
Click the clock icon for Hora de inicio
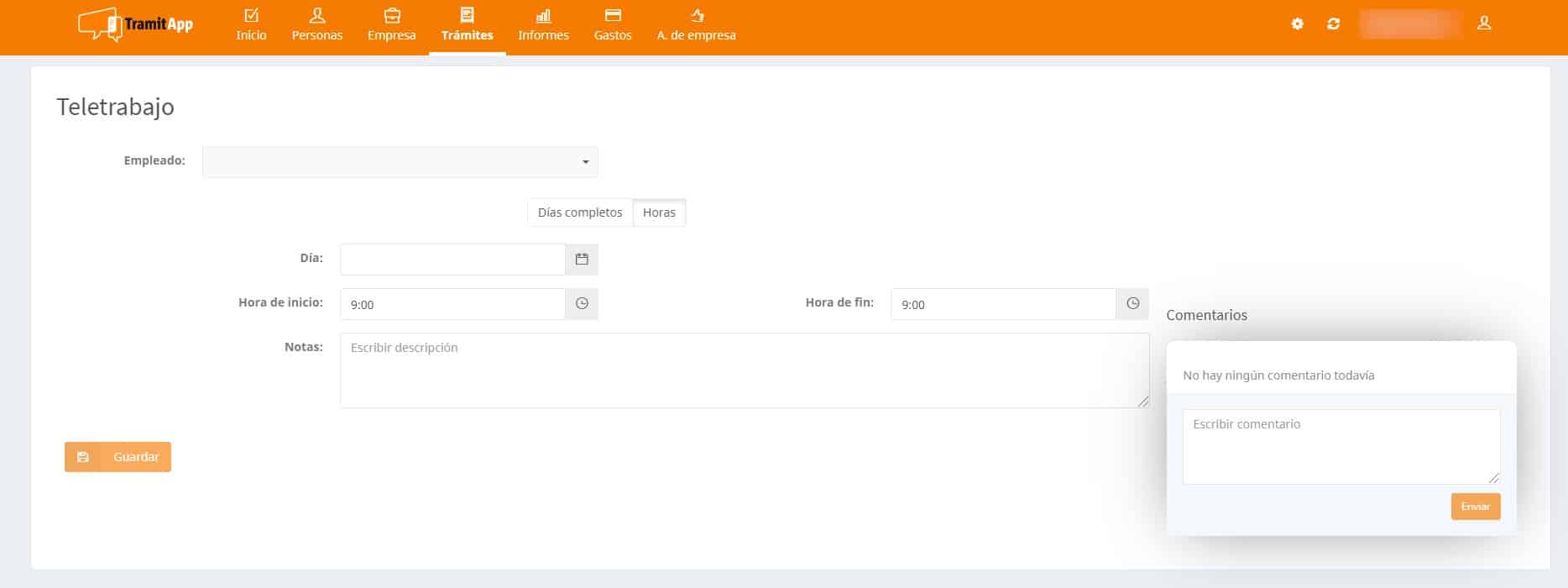[582, 304]
